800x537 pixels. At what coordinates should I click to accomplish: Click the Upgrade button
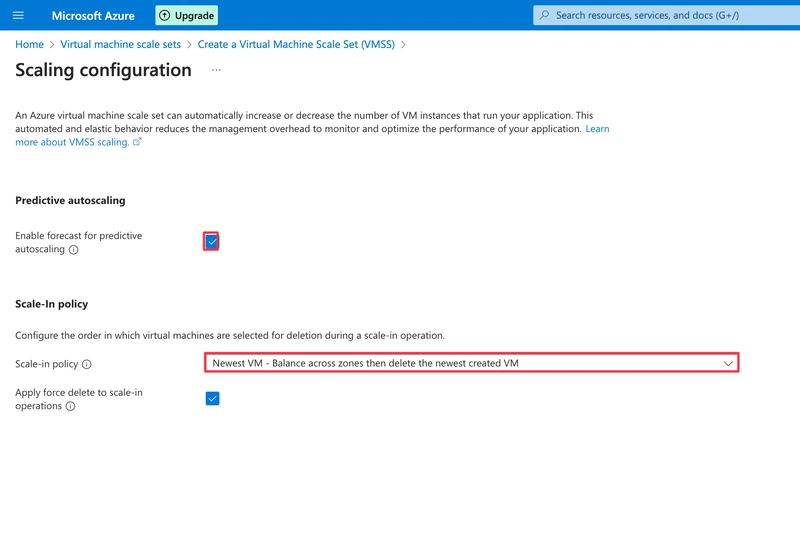click(x=187, y=15)
